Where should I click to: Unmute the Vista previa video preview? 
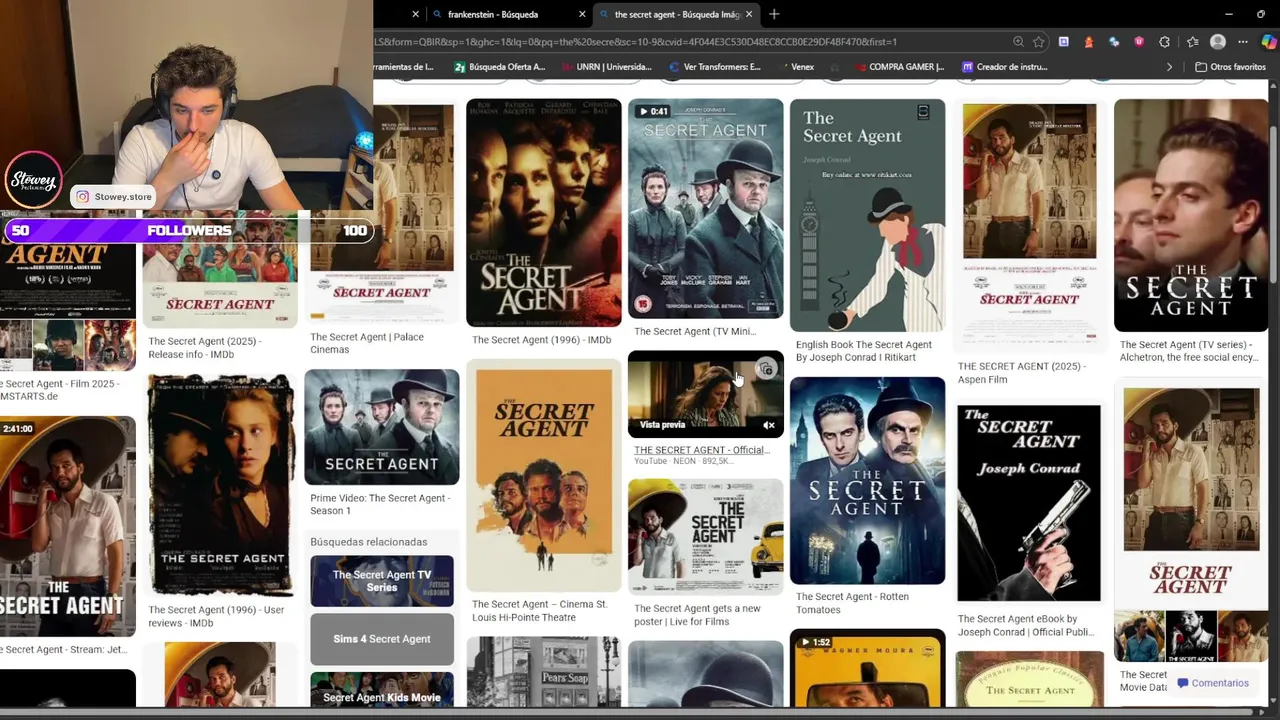click(x=768, y=425)
